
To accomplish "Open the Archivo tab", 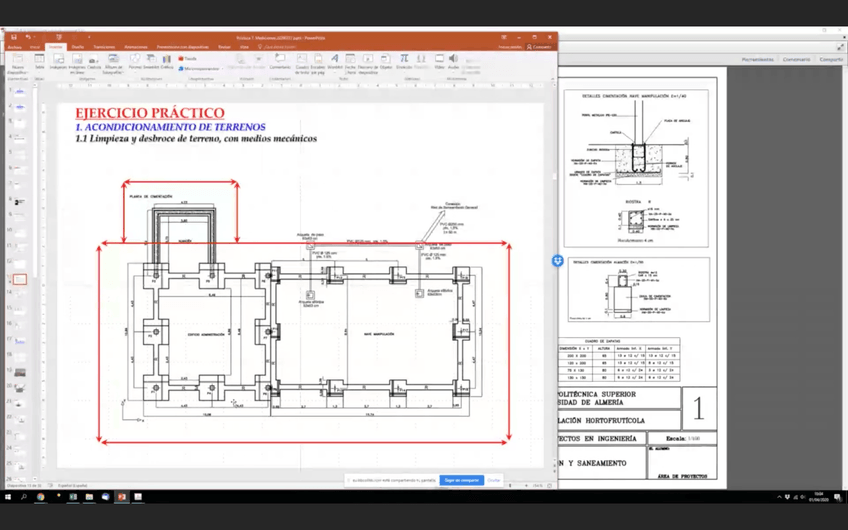I will coord(14,47).
